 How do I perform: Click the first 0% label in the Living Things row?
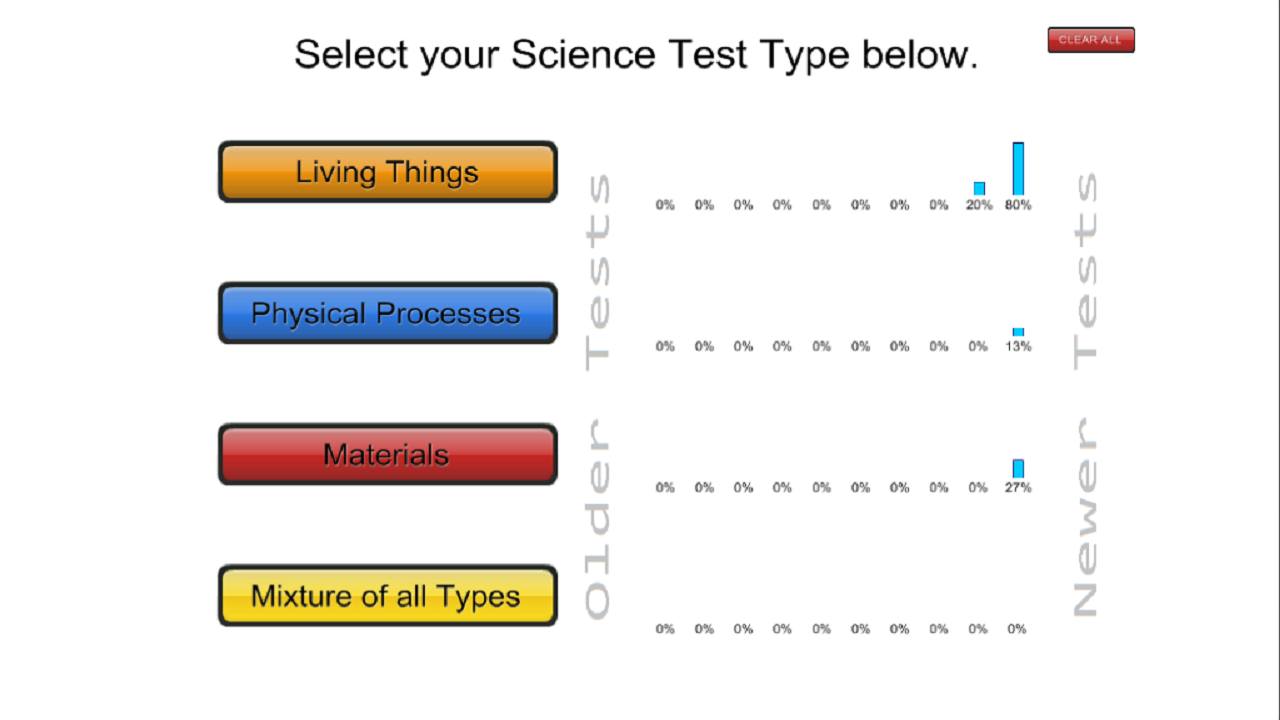[665, 205]
